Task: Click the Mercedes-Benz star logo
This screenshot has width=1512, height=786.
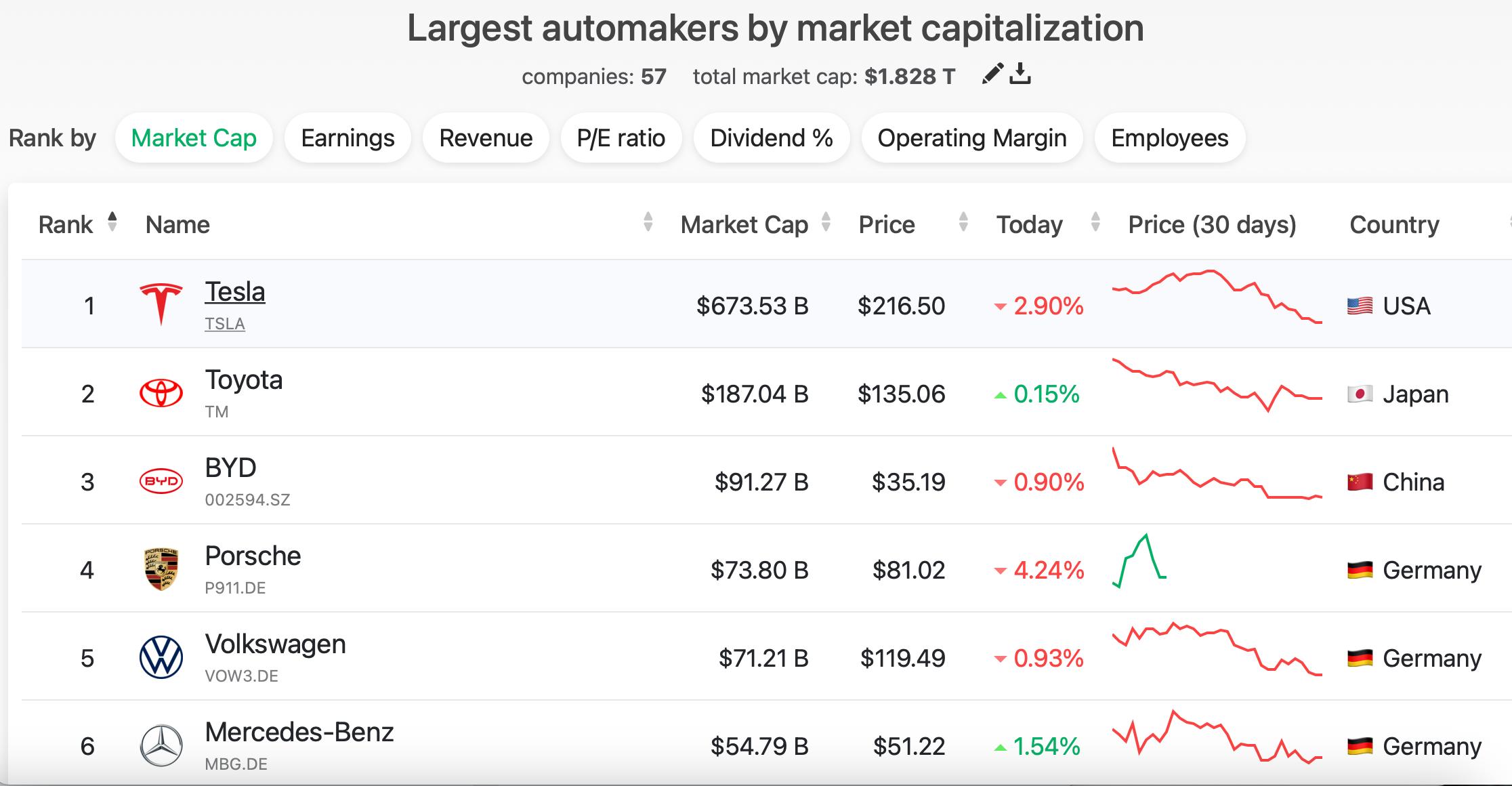Action: coord(161,745)
